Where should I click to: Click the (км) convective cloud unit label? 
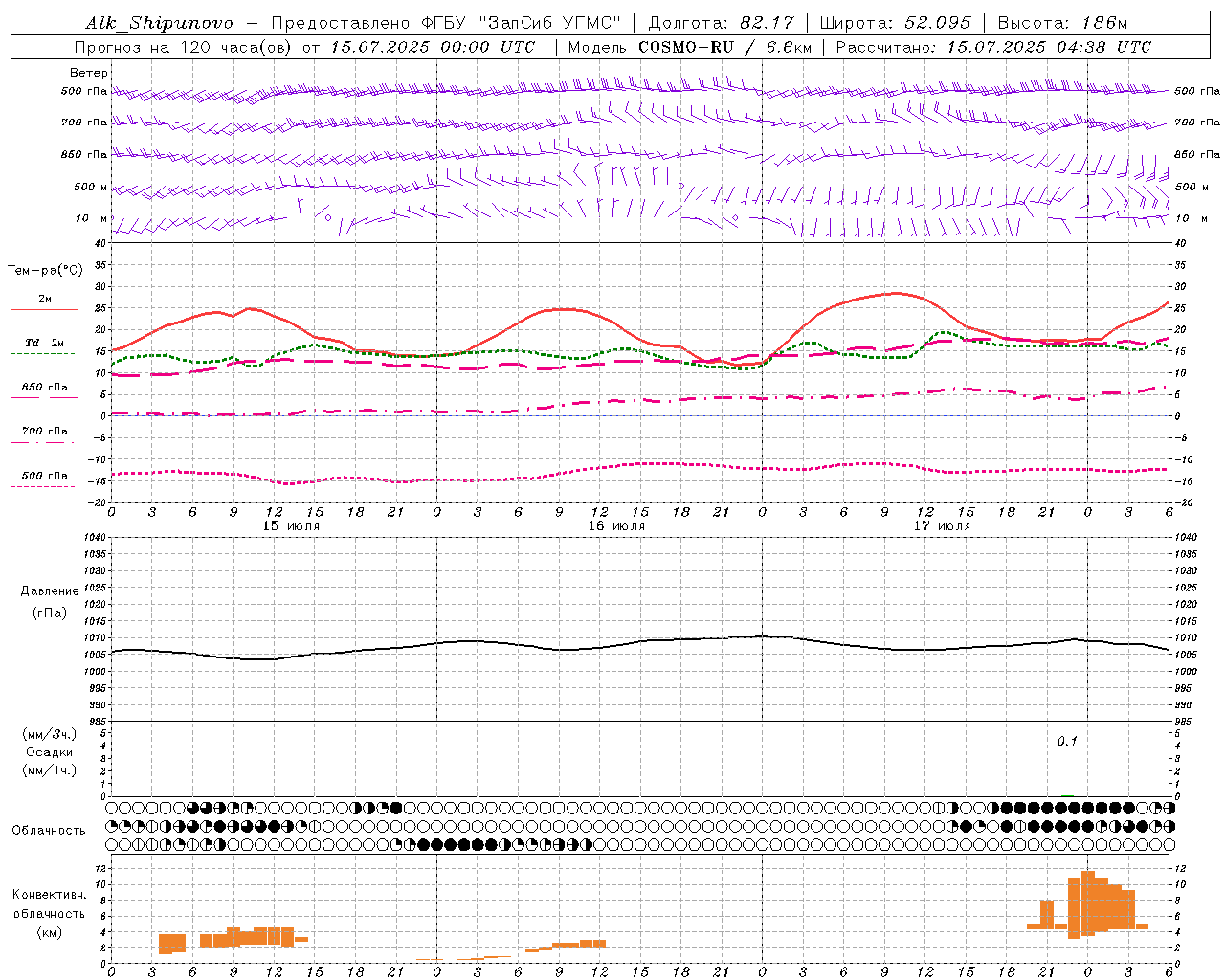[49, 932]
